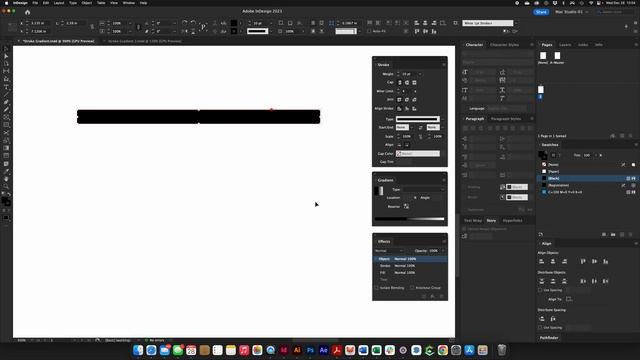
Task: Click Align Left Edges in Align panel
Action: 542,261
